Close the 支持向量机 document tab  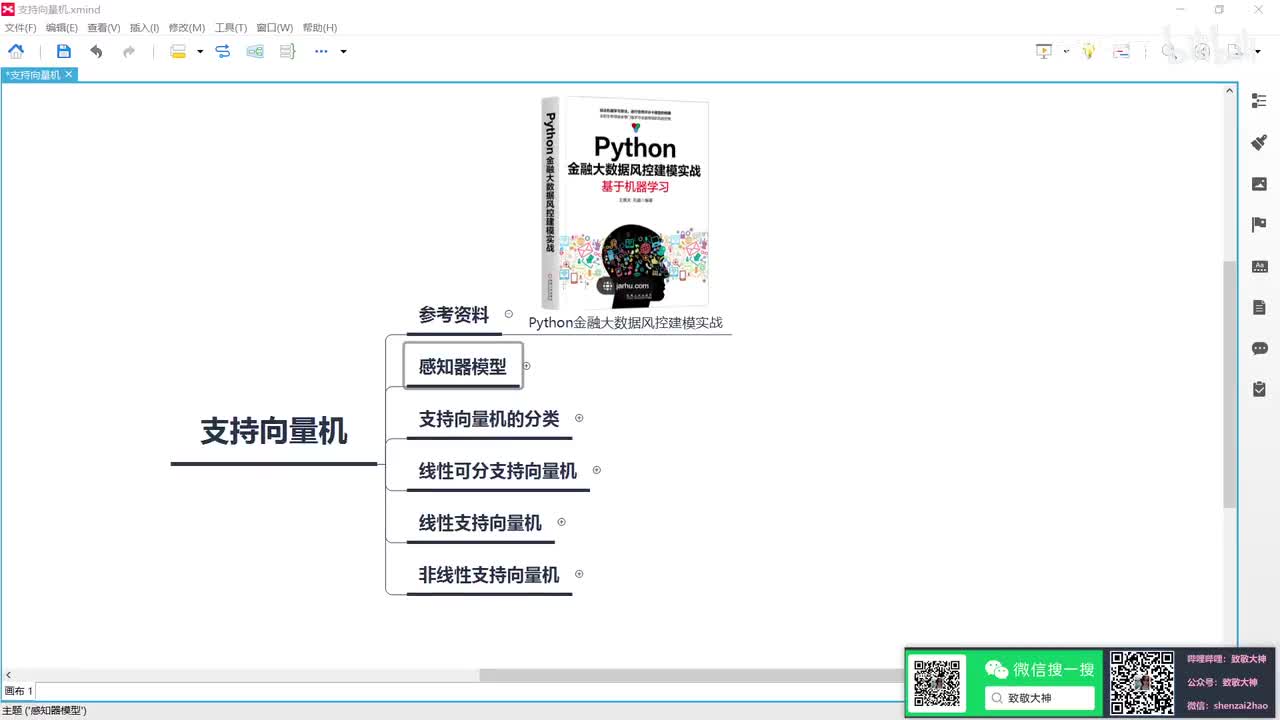point(69,75)
